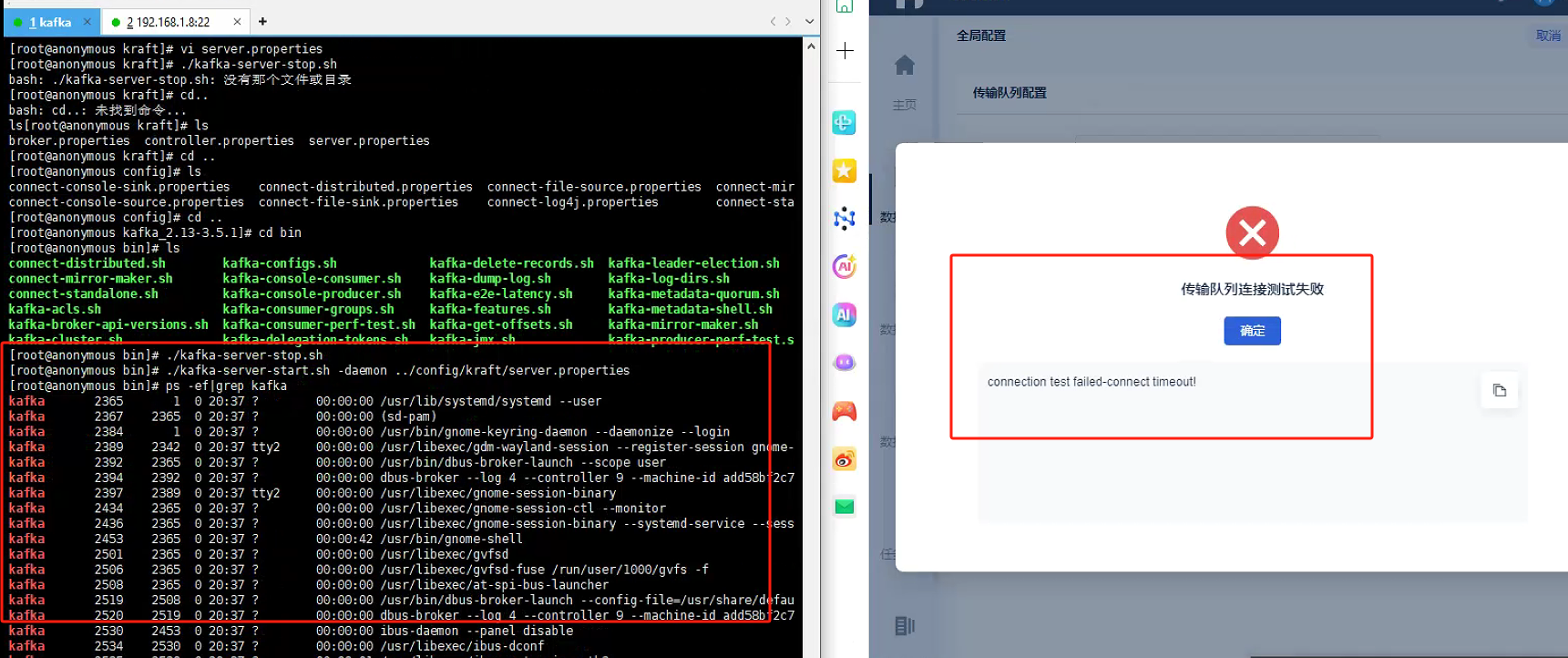Open the purple robot face sidebar icon
This screenshot has height=658, width=1568.
[845, 363]
